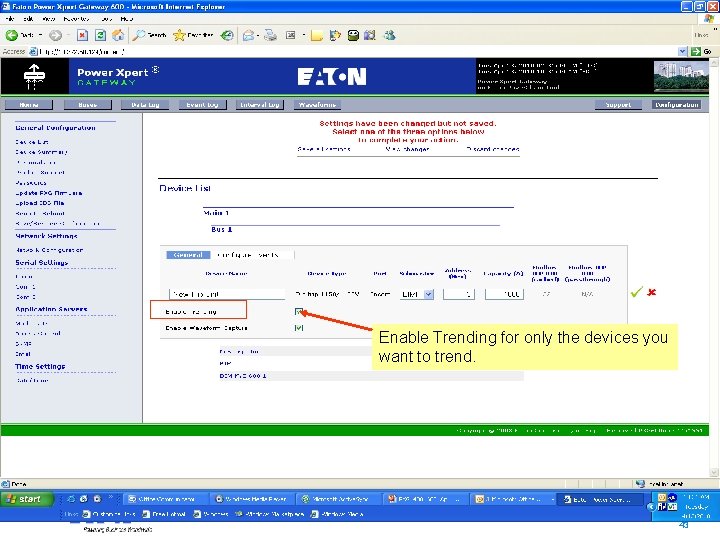Viewport: 720px width, 540px height.
Task: Open Email application server link
Action: tap(23, 354)
